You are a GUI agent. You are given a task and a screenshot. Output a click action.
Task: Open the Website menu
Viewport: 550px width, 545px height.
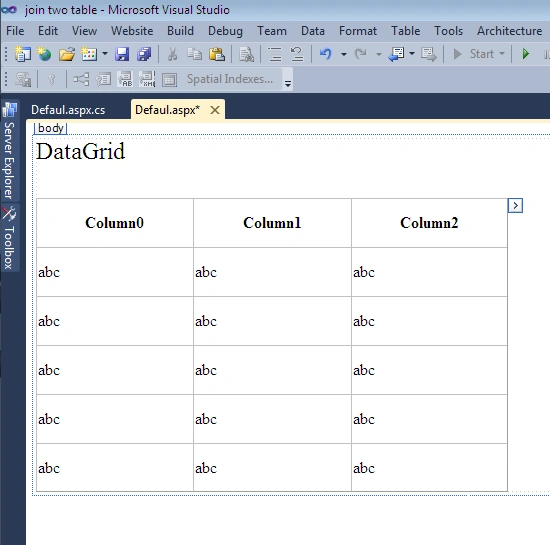(132, 31)
